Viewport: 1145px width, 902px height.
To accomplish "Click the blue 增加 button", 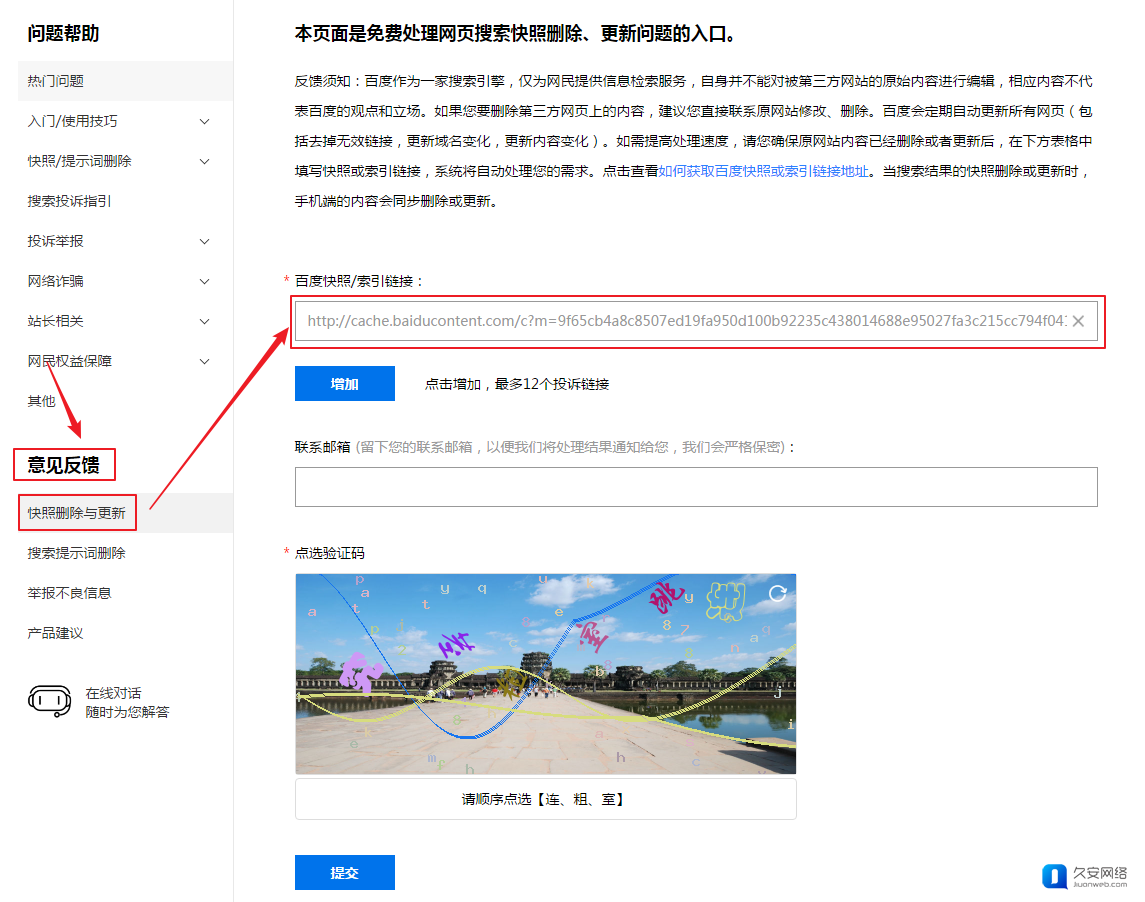I will point(345,383).
